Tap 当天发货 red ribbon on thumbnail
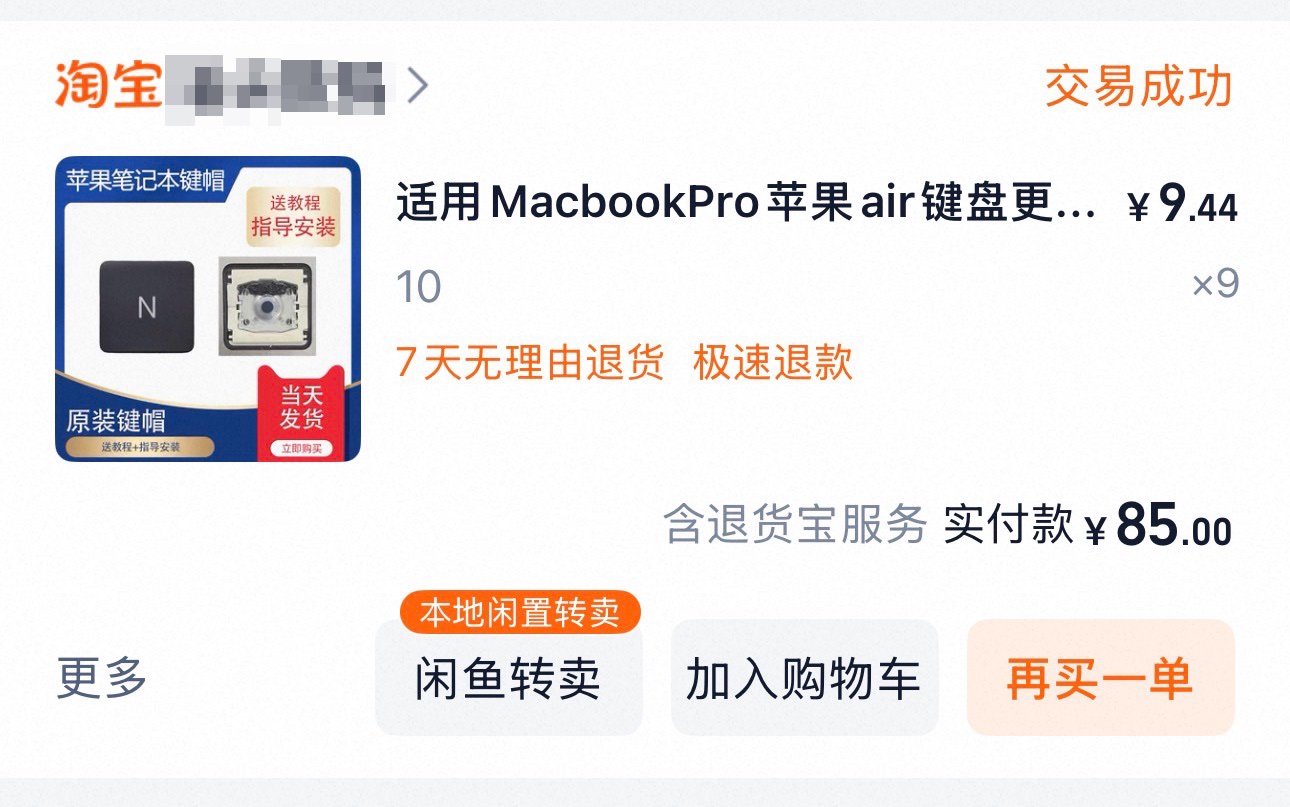The height and width of the screenshot is (807, 1290). pos(301,412)
